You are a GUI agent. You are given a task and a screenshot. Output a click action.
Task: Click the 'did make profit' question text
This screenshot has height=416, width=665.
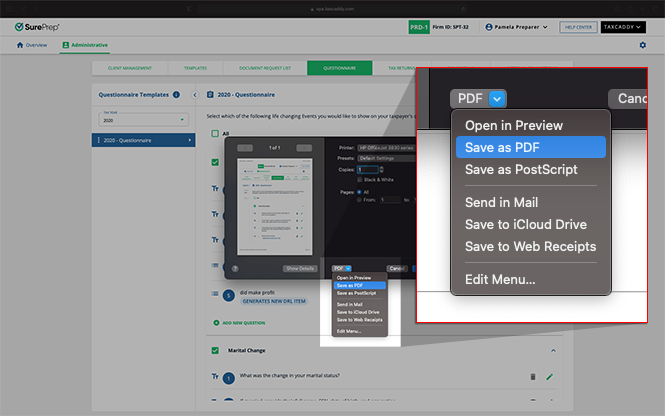(x=257, y=293)
